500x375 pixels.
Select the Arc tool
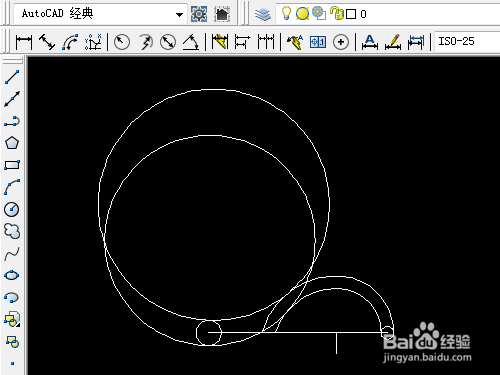coord(12,187)
